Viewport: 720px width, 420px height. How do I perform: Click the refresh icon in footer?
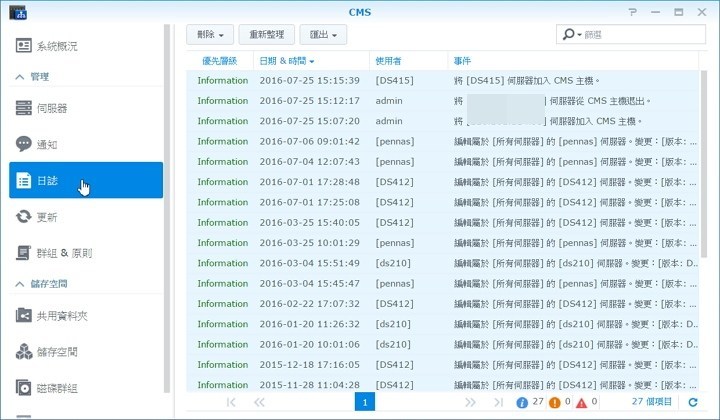pos(693,402)
